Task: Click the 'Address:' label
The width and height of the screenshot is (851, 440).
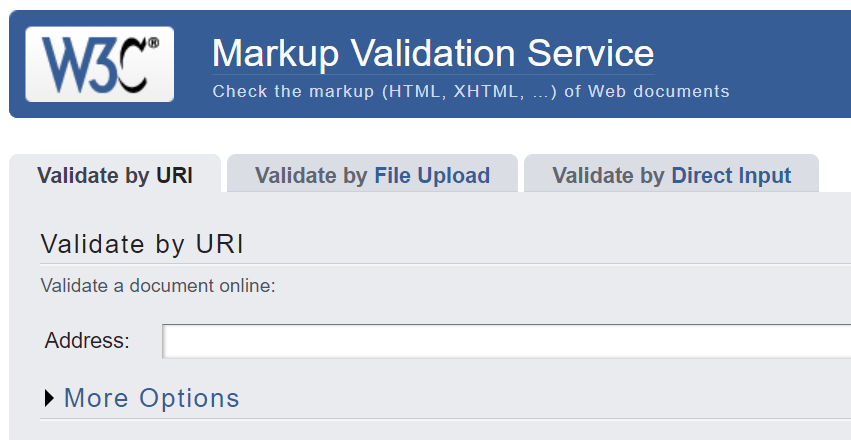Action: point(87,341)
